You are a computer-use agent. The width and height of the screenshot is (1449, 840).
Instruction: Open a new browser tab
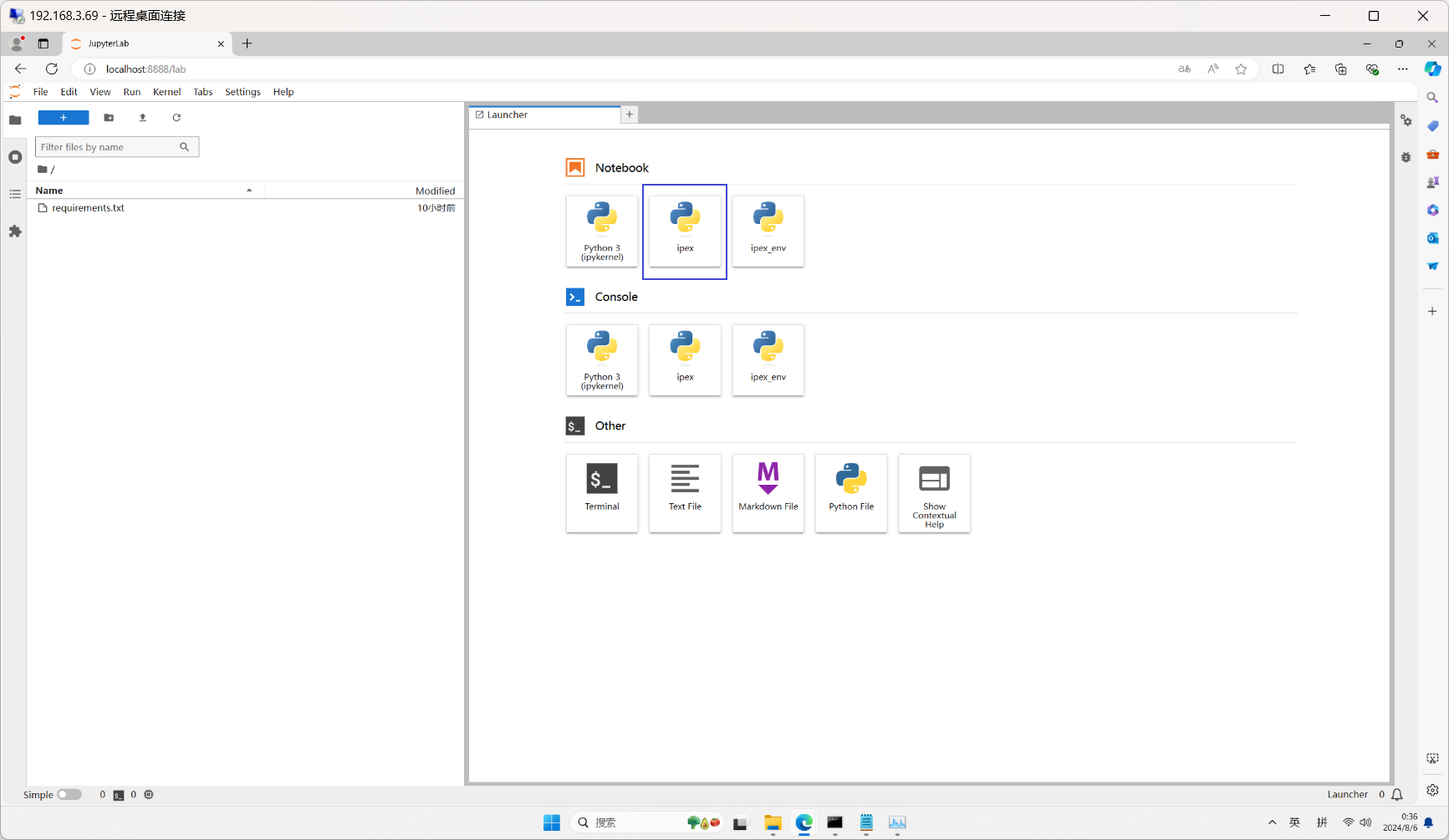coord(247,43)
